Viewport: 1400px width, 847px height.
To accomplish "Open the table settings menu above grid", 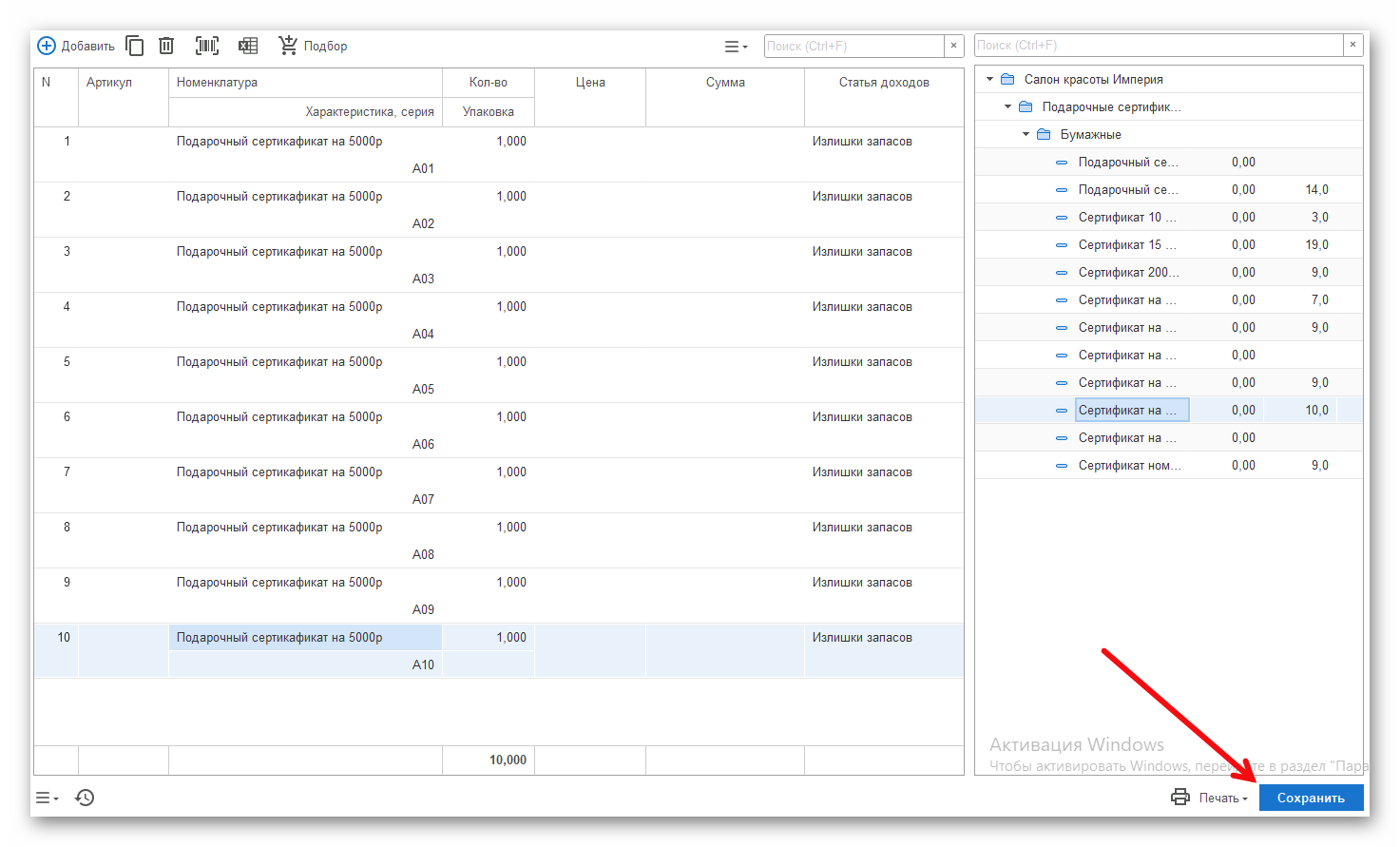I will point(736,47).
